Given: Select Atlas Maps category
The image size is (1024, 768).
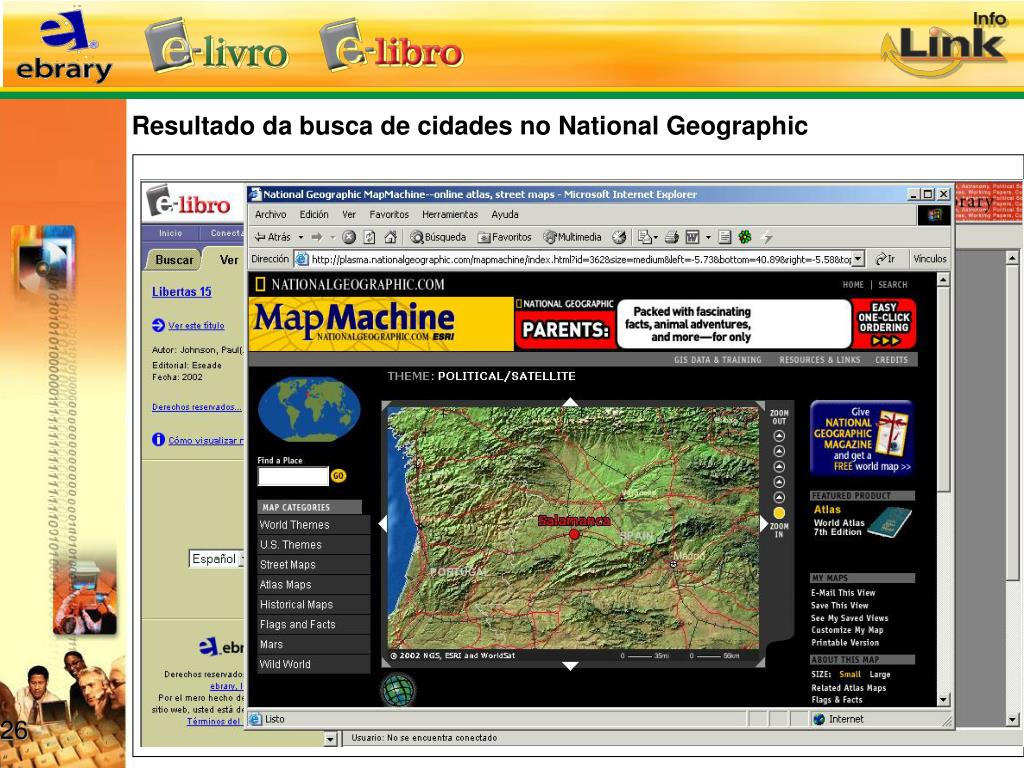Looking at the screenshot, I should pyautogui.click(x=314, y=584).
